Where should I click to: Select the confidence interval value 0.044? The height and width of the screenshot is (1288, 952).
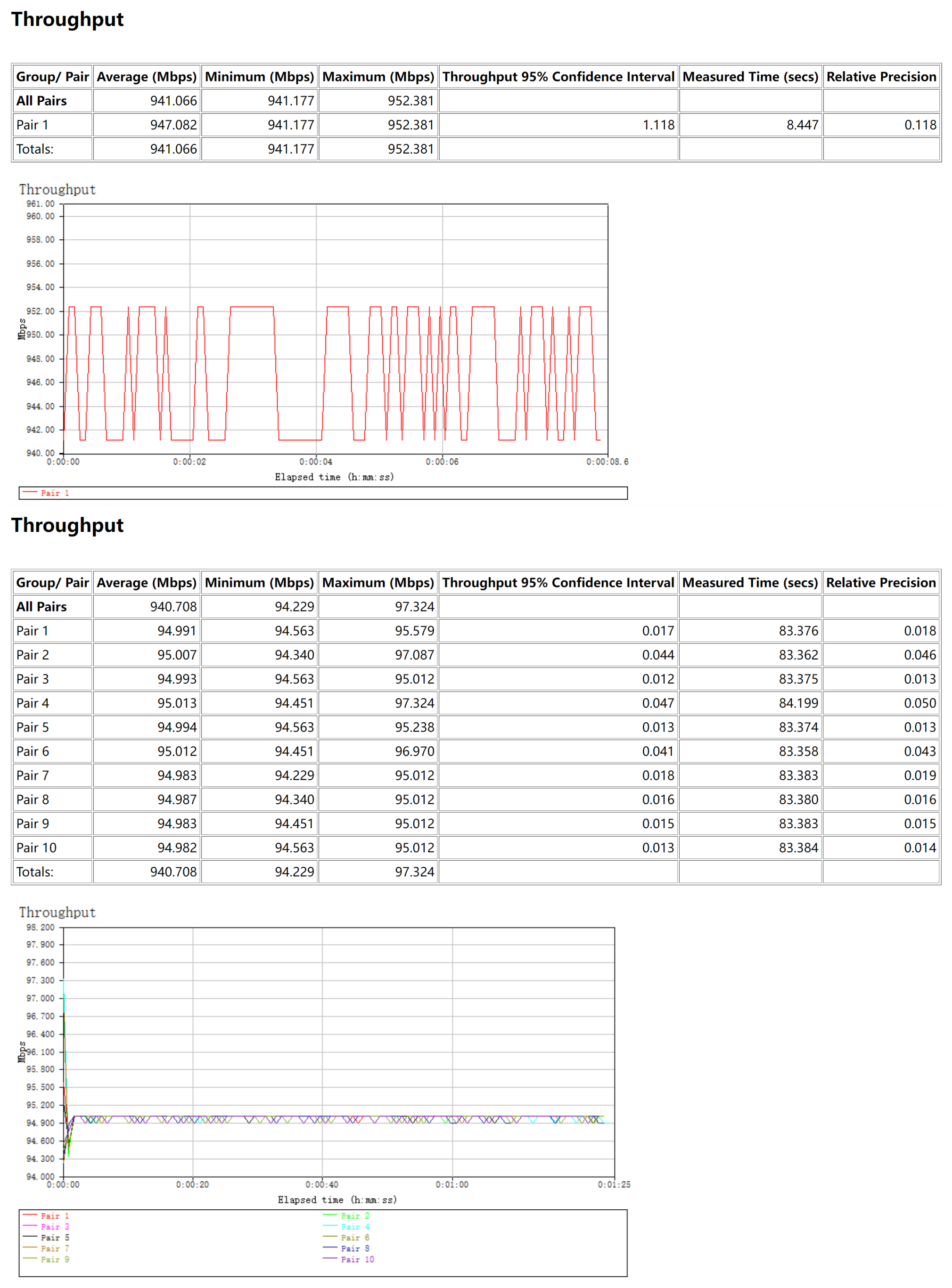(658, 655)
